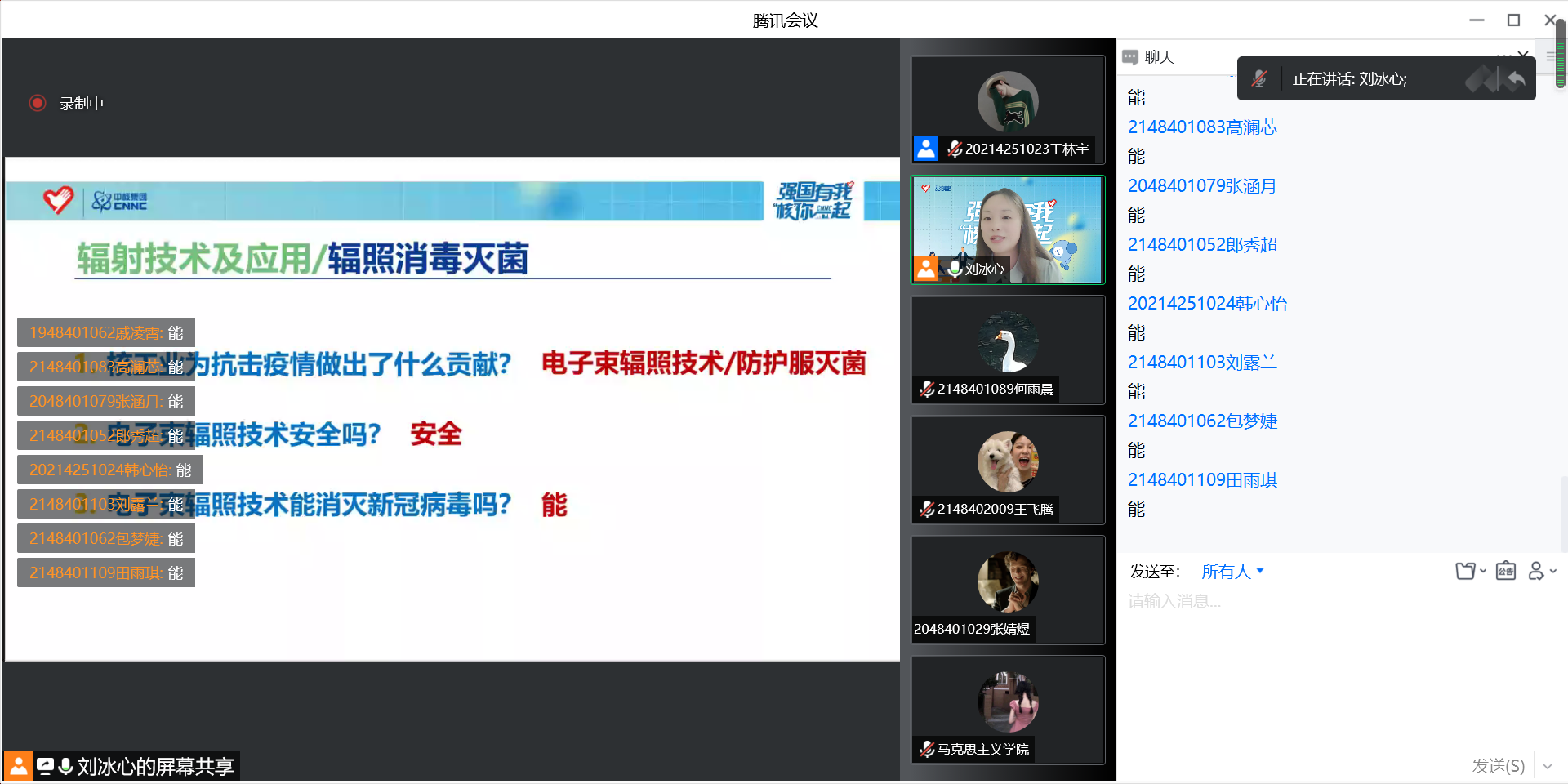
Task: Open the file send folder icon
Action: pos(1465,571)
